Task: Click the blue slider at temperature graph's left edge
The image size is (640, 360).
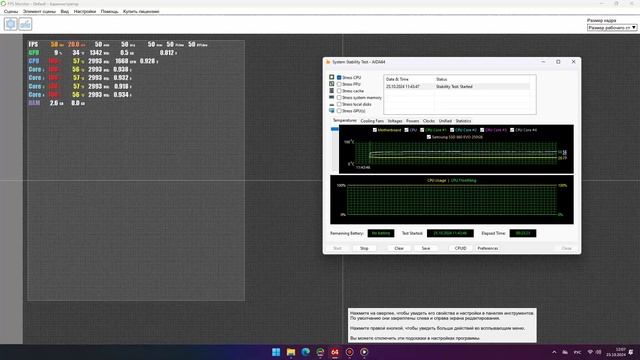Action: click(x=335, y=129)
